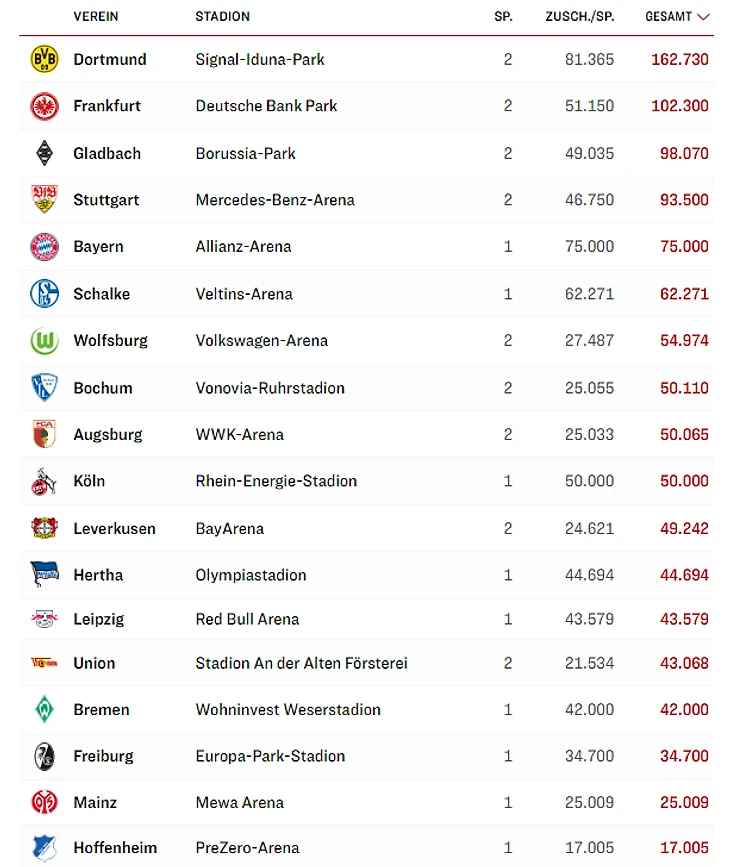730x867 pixels.
Task: Open the Stuttgart team link
Action: click(106, 200)
